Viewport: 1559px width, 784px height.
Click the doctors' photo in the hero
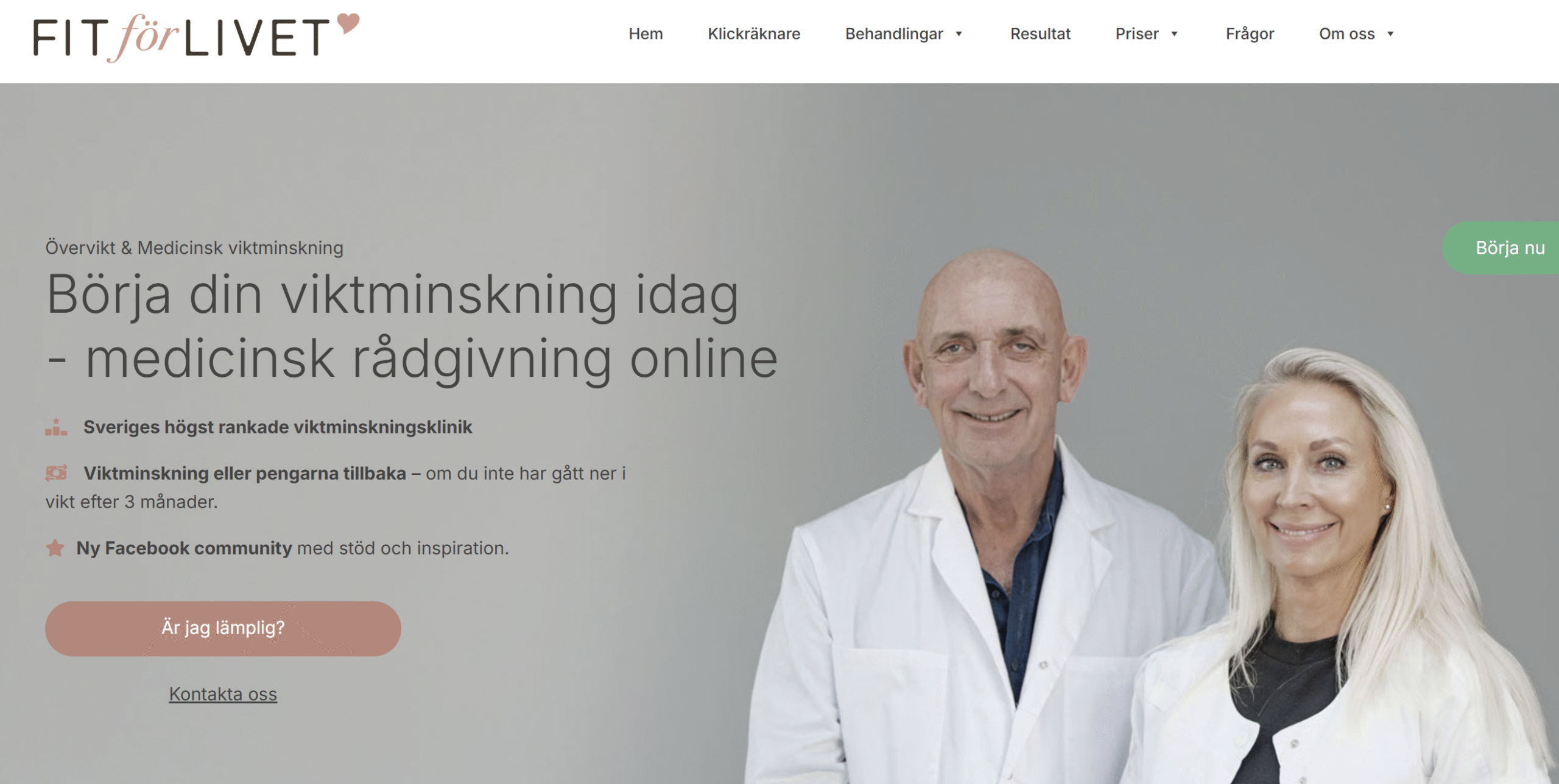pyautogui.click(x=1145, y=516)
